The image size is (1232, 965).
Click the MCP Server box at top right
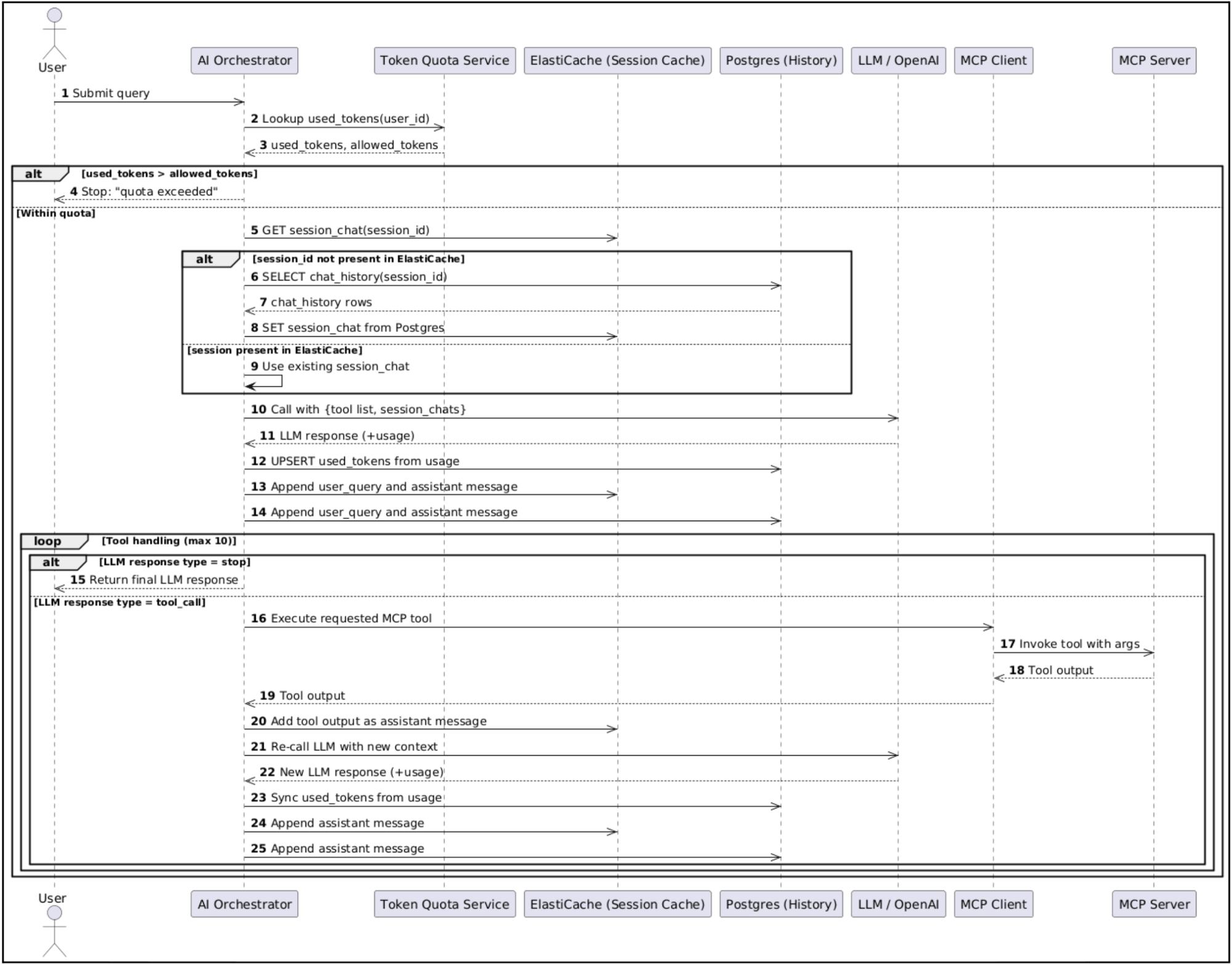click(x=1153, y=61)
